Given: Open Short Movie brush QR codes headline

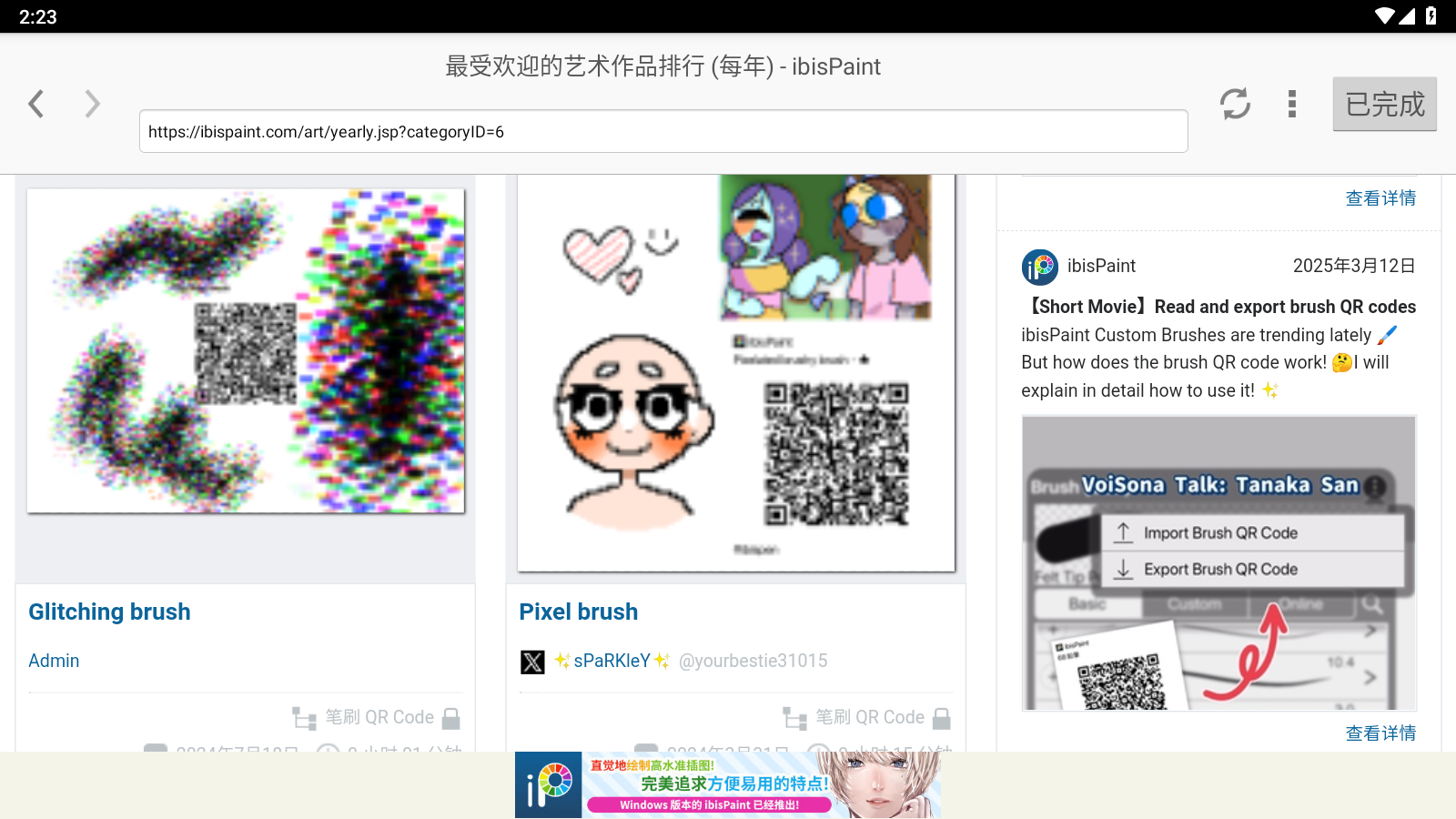Looking at the screenshot, I should 1219,307.
